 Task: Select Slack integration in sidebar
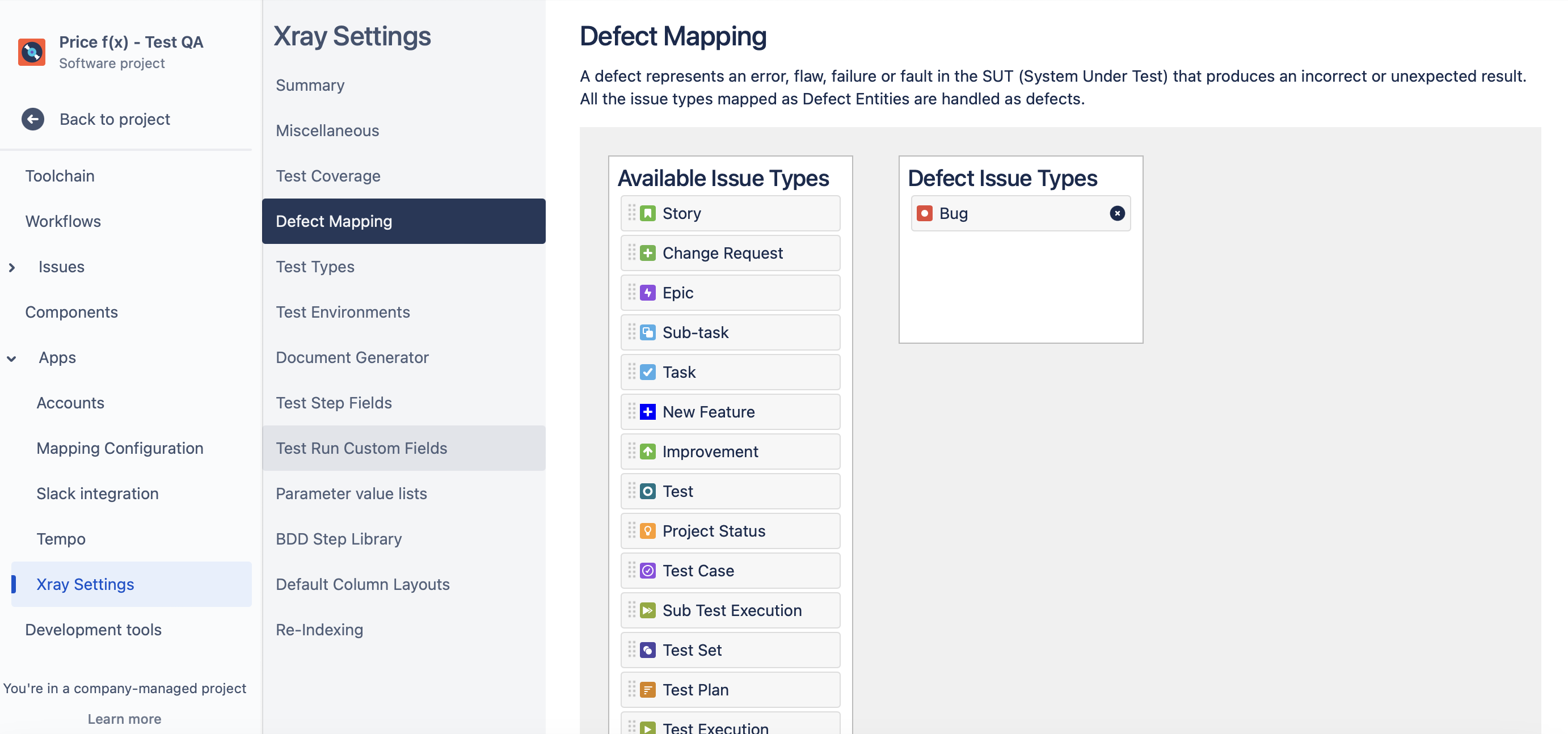coord(98,493)
